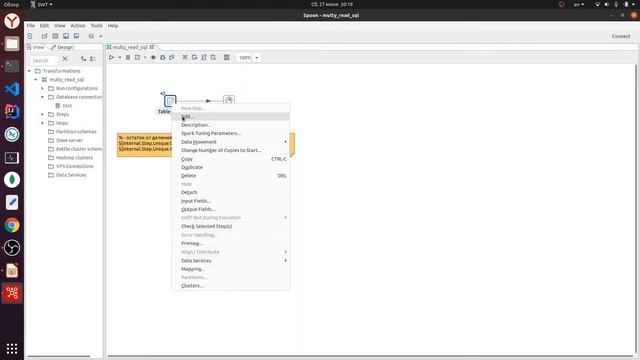640x360 pixels.
Task: Toggle the execution results pane icon
Action: pyautogui.click(x=227, y=58)
